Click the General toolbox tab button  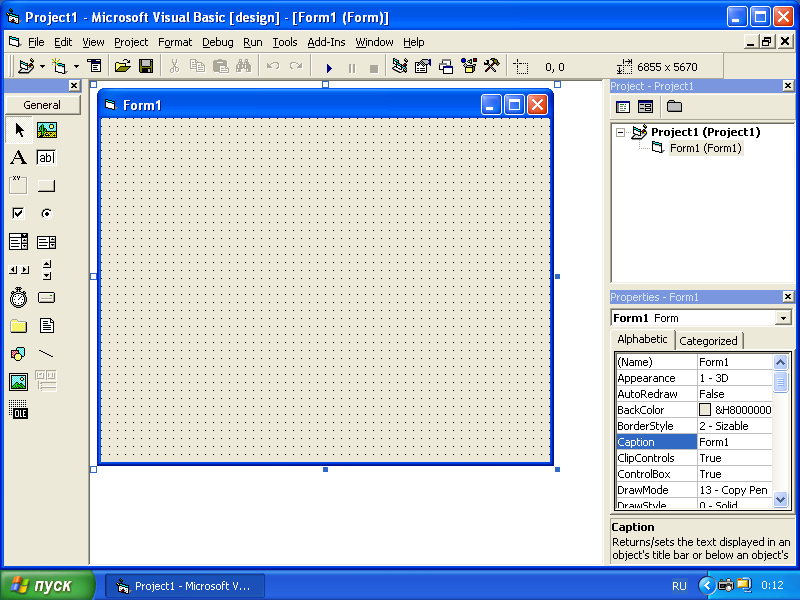pyautogui.click(x=42, y=105)
